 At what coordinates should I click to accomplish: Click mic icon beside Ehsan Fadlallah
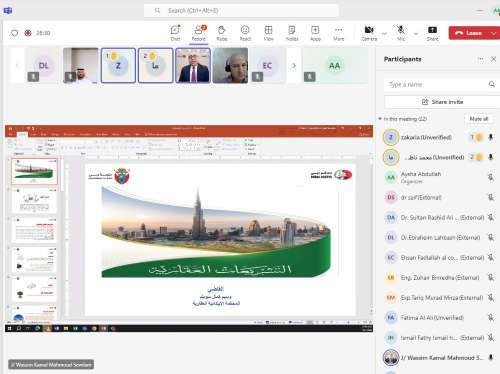tap(490, 257)
